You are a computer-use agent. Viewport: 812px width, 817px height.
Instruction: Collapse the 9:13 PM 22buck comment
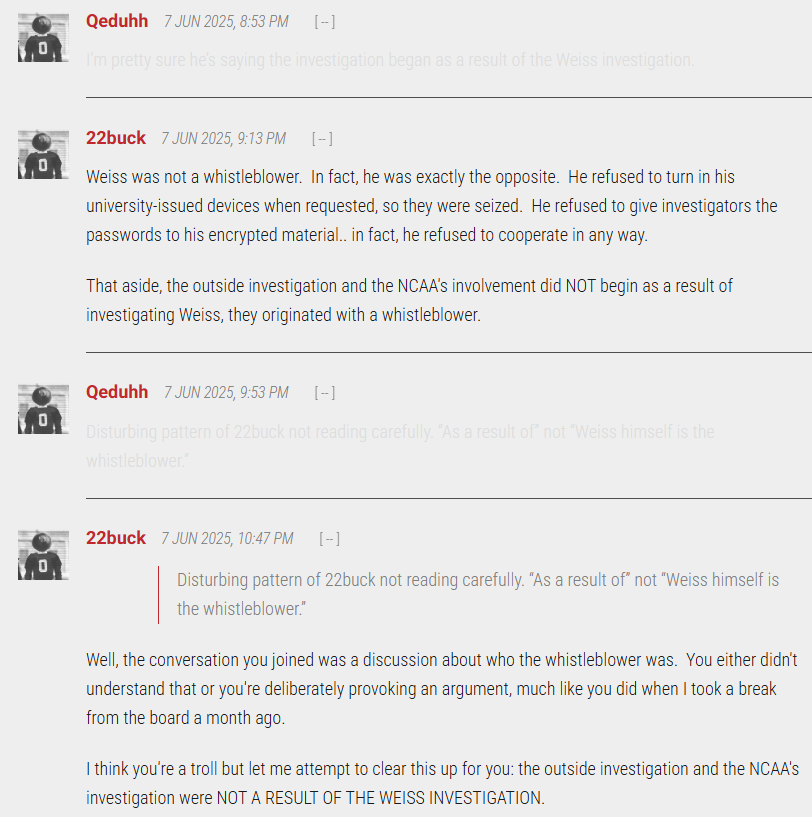coord(322,139)
